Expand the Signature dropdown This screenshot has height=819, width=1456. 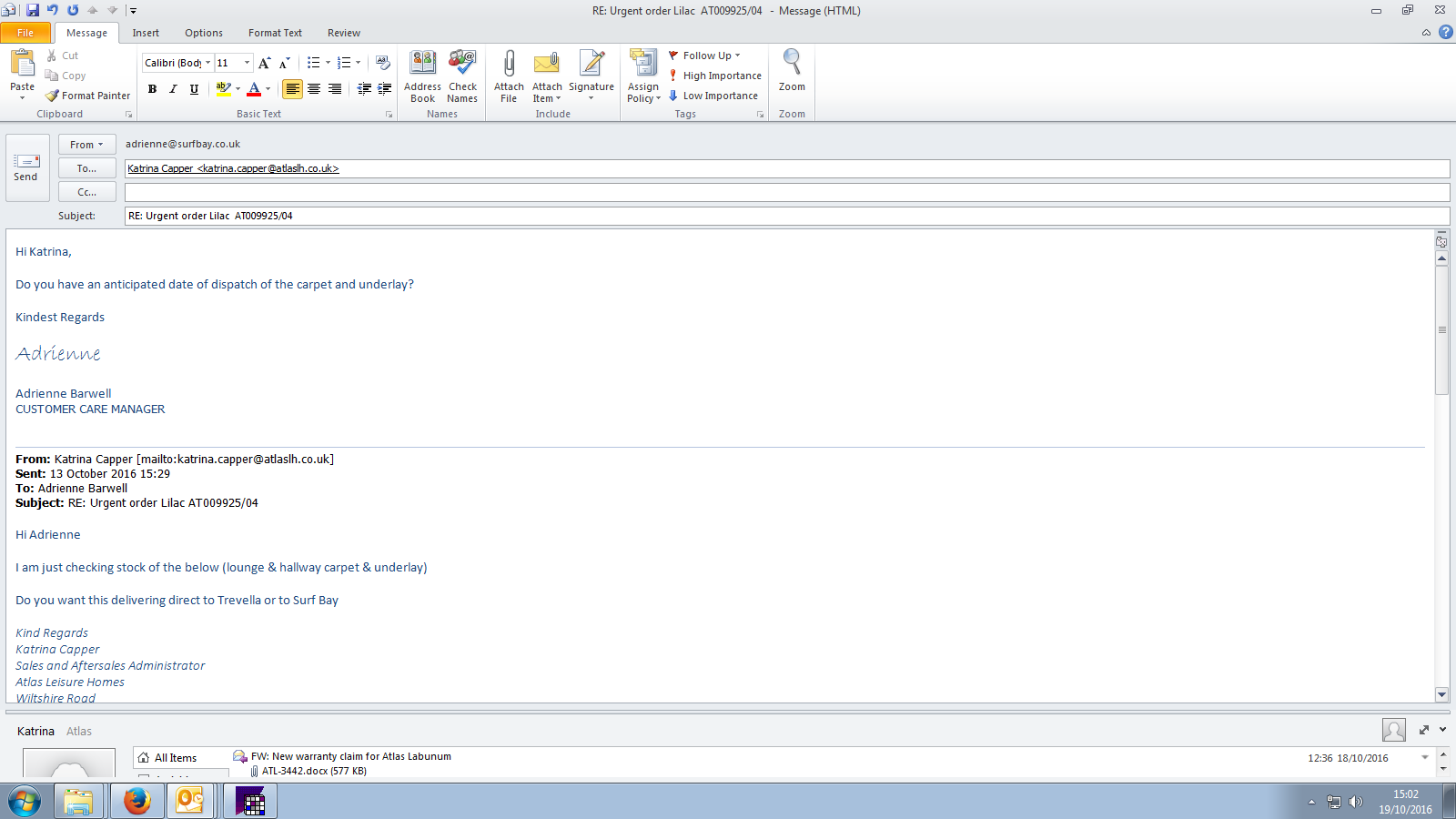point(591,97)
